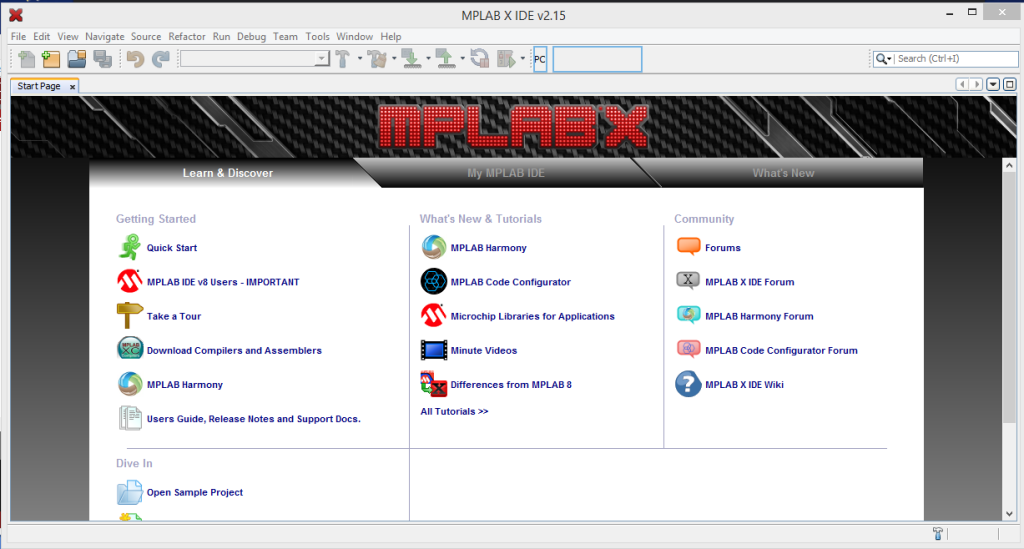Click the Make and Program Device green down-arrow icon
This screenshot has width=1024, height=549.
[411, 59]
